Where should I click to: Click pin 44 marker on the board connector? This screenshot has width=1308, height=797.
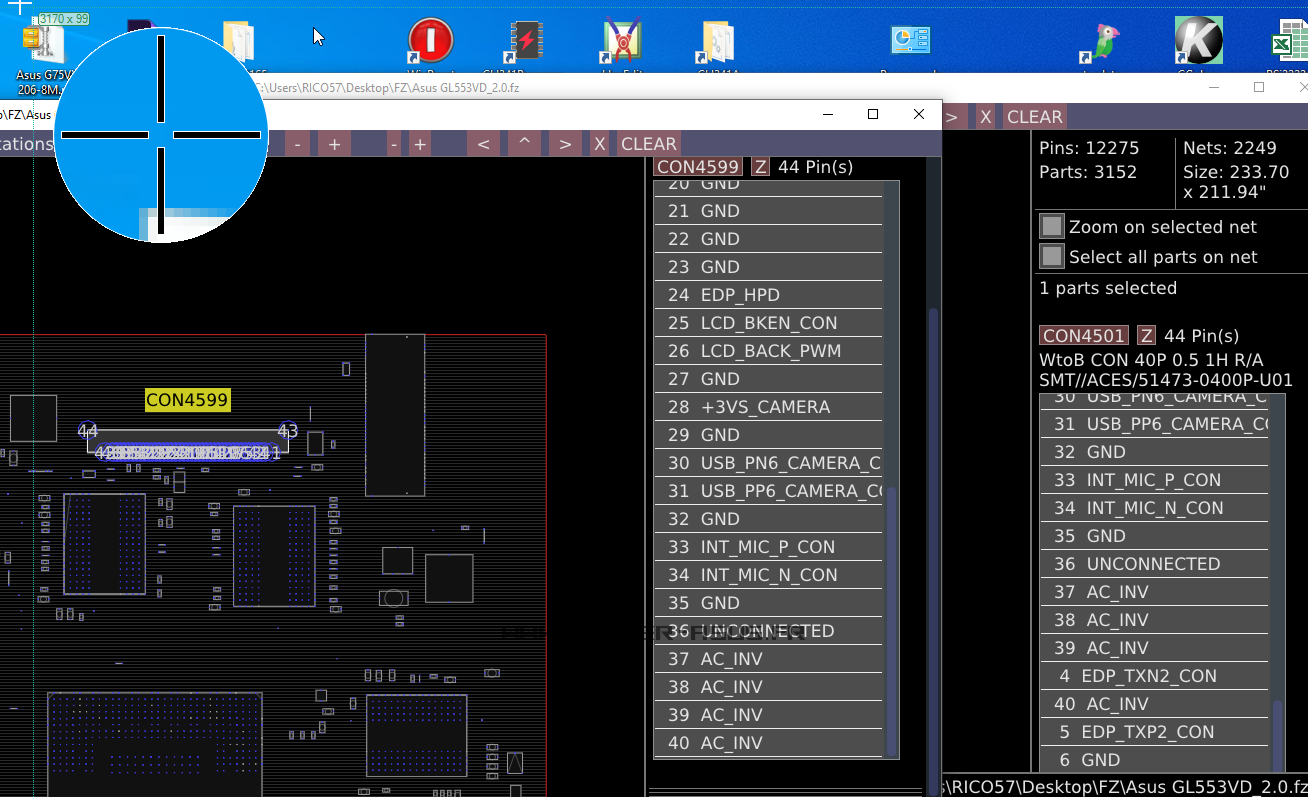click(x=88, y=431)
